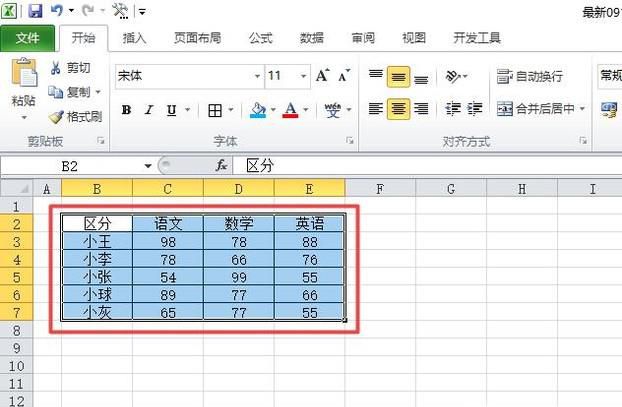This screenshot has width=622, height=407.
Task: Align text right
Action: [421, 108]
